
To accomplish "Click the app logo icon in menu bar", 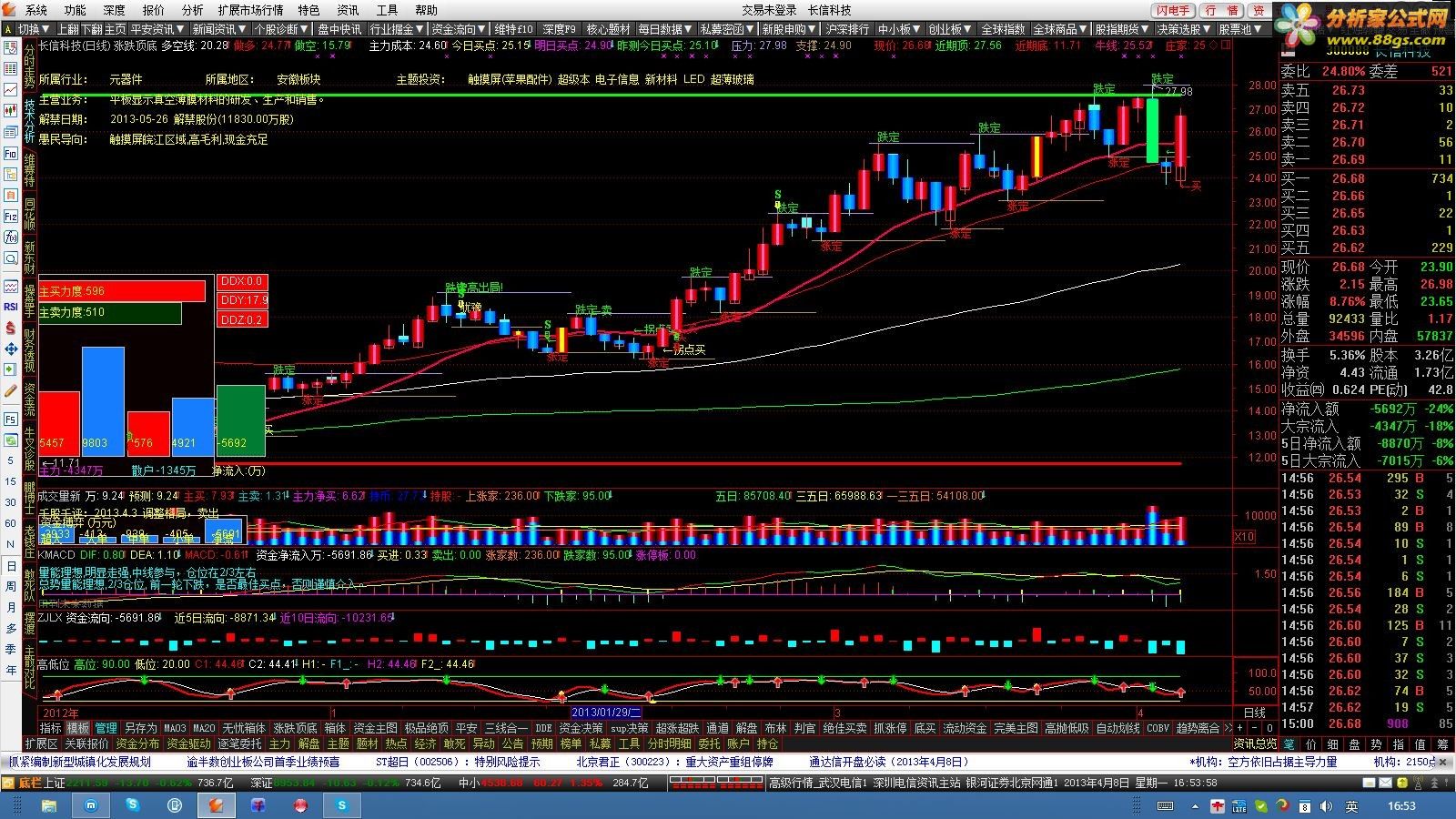I will pos(10,10).
